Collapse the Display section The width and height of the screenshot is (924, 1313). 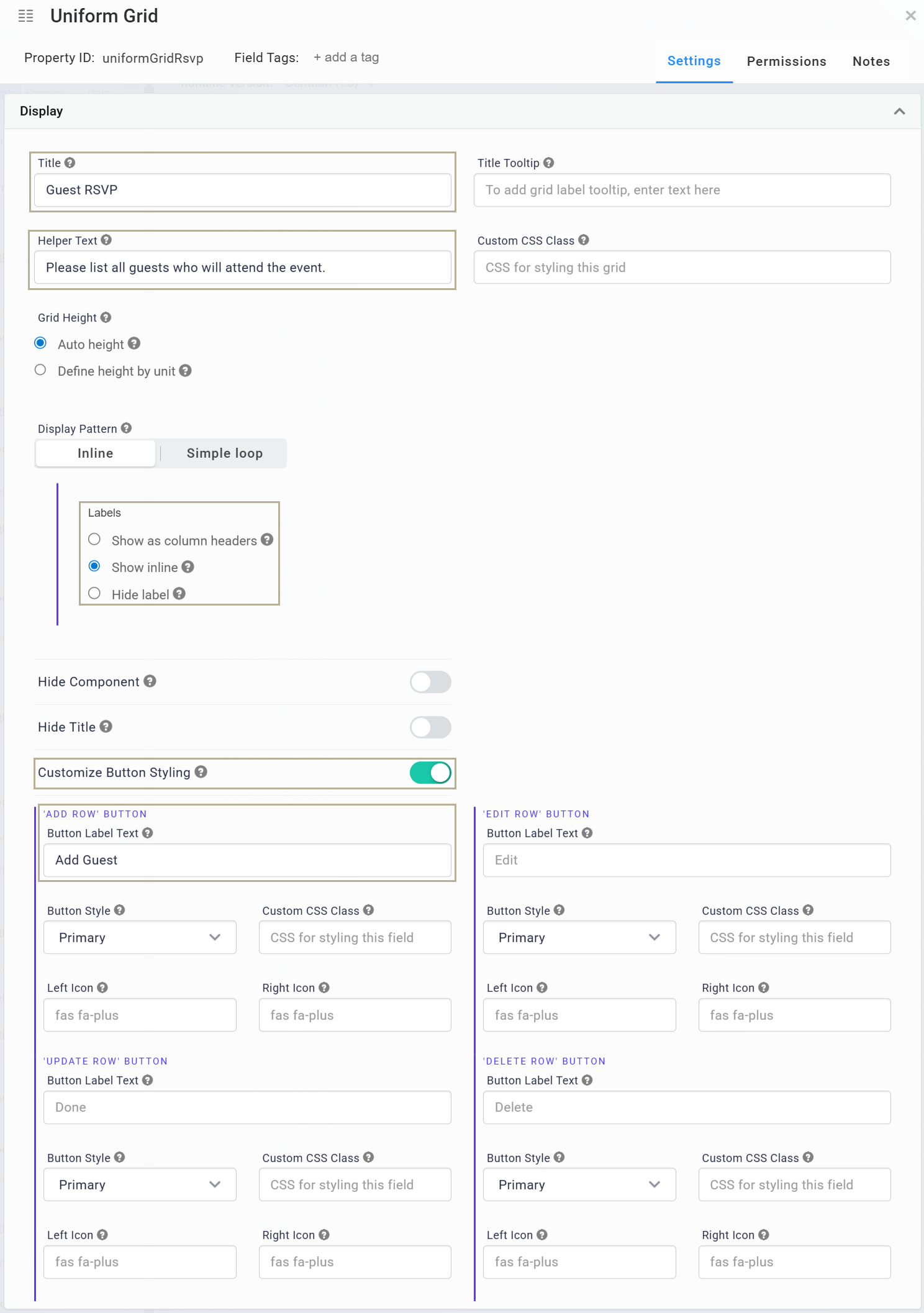[899, 111]
